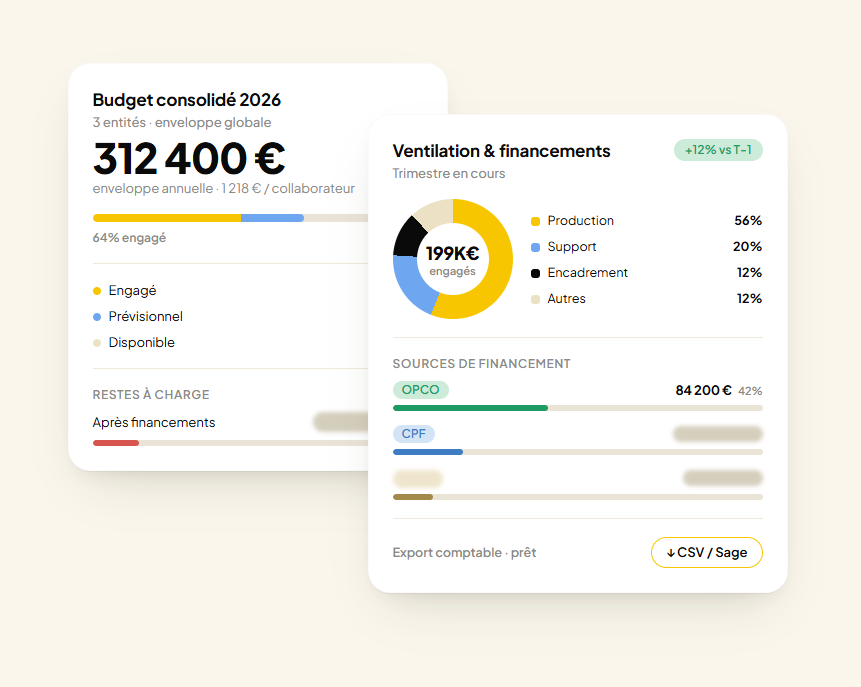The height and width of the screenshot is (687, 861).
Task: Click the 3 entités · enveloppe globale text
Action: pyautogui.click(x=182, y=122)
